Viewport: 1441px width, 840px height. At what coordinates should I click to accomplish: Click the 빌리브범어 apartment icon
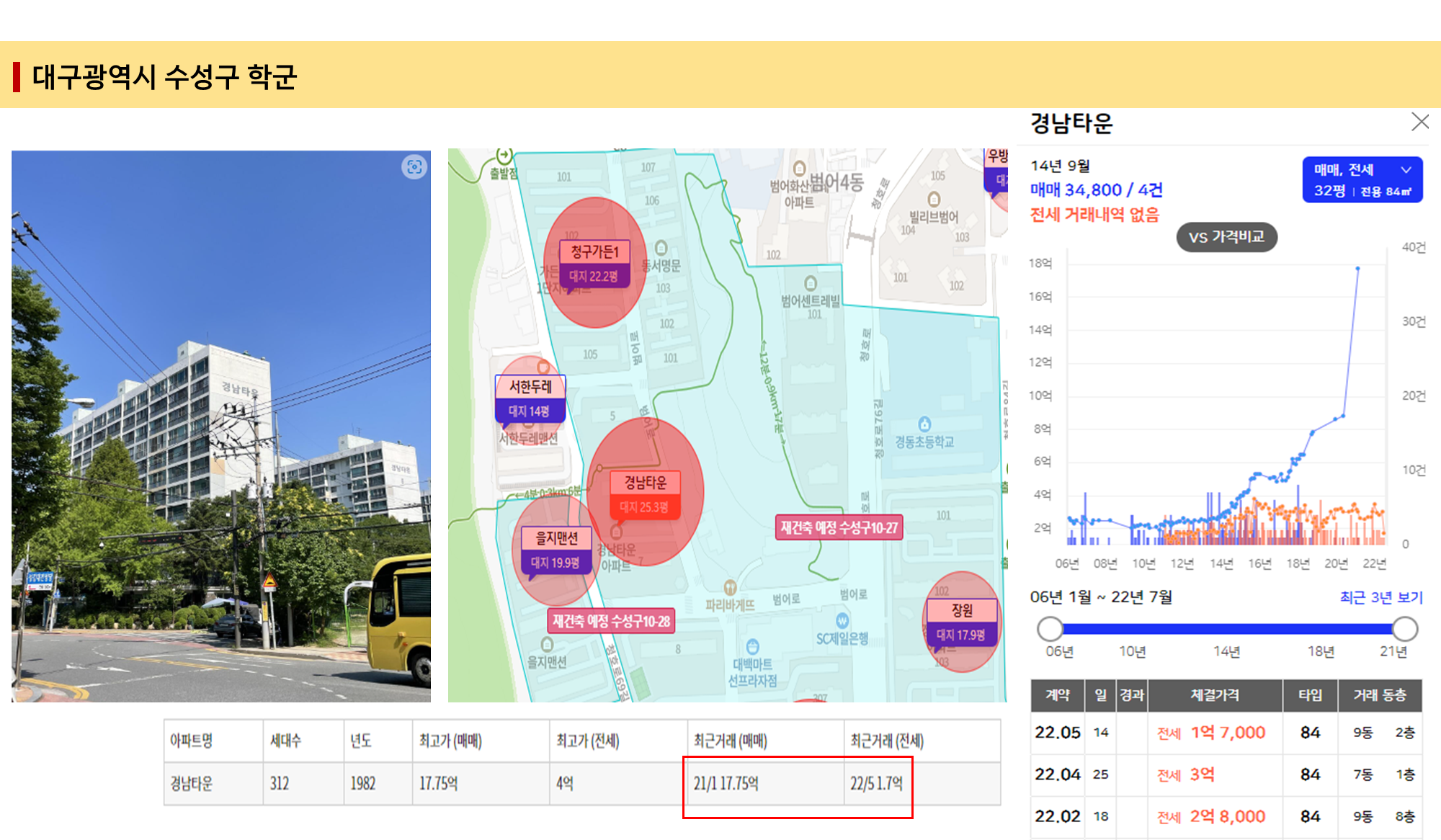[x=934, y=199]
